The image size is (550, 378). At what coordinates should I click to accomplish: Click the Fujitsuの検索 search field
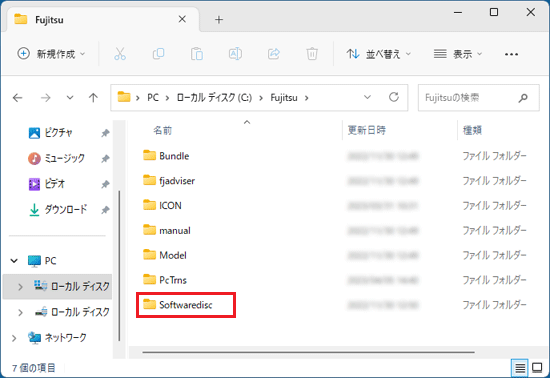tap(478, 98)
